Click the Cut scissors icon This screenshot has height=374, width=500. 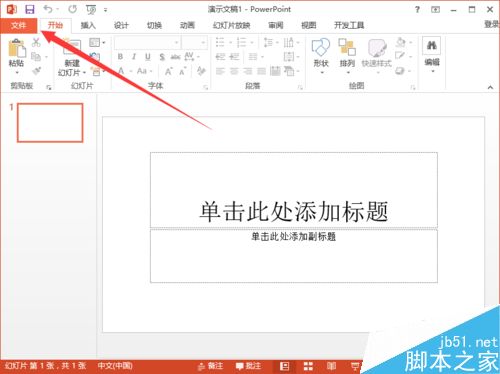[36, 42]
